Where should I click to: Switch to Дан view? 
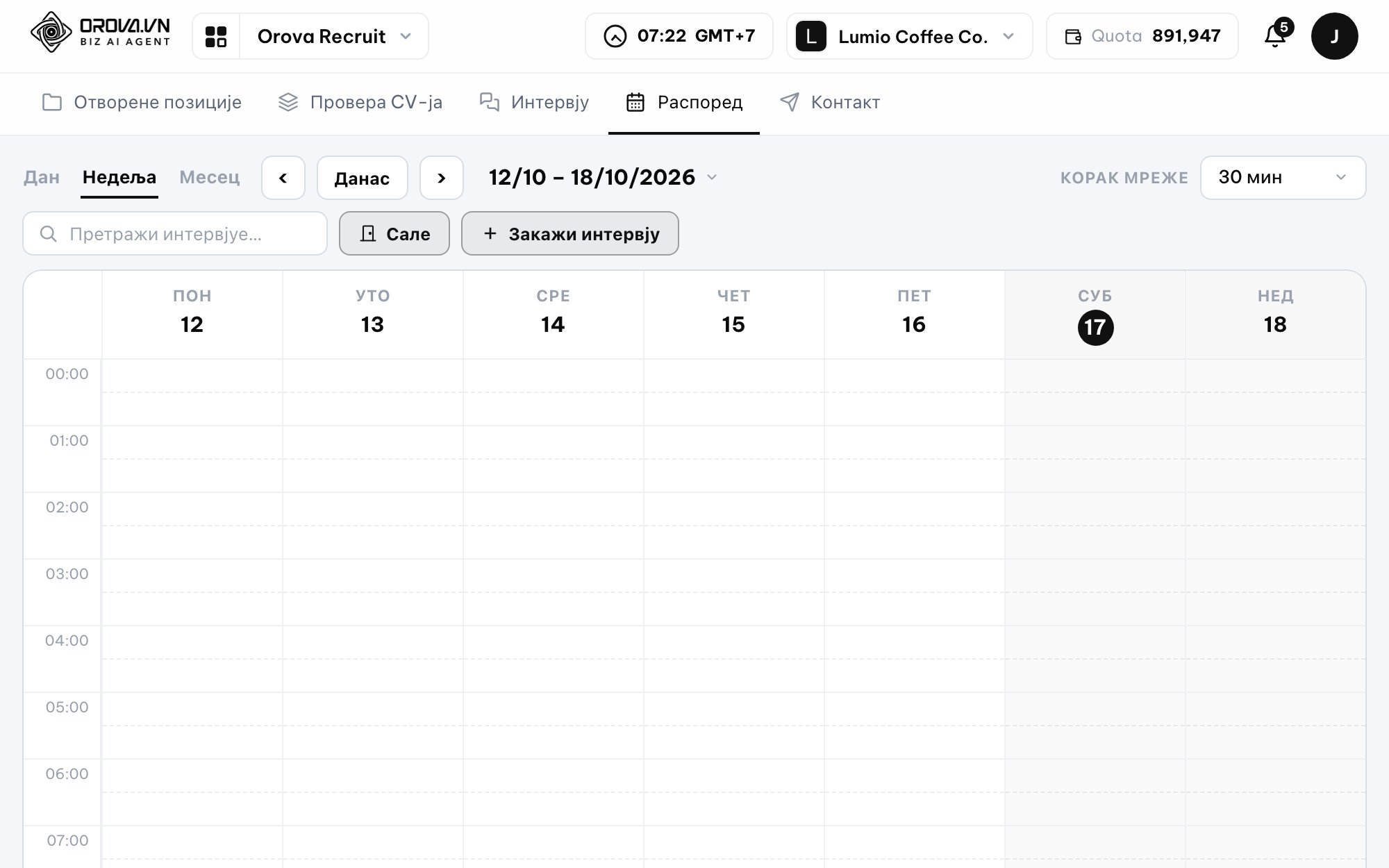pos(42,177)
